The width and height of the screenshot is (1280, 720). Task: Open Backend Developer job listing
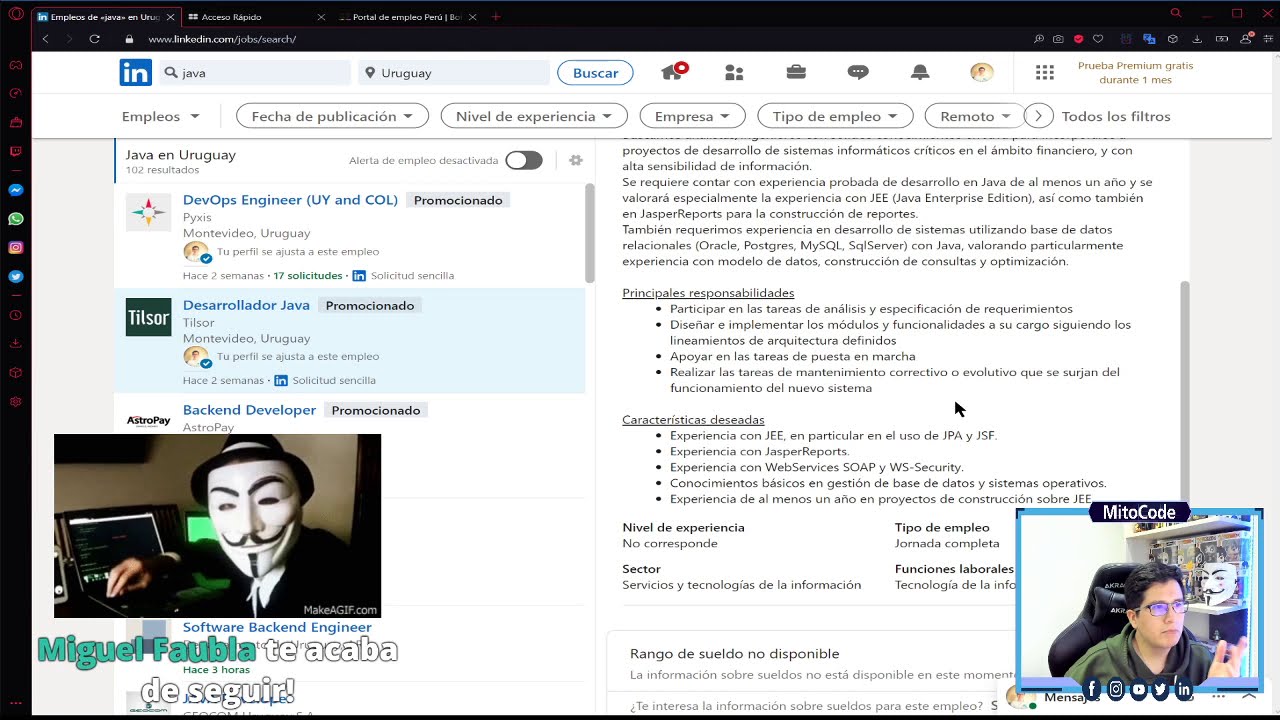click(249, 410)
